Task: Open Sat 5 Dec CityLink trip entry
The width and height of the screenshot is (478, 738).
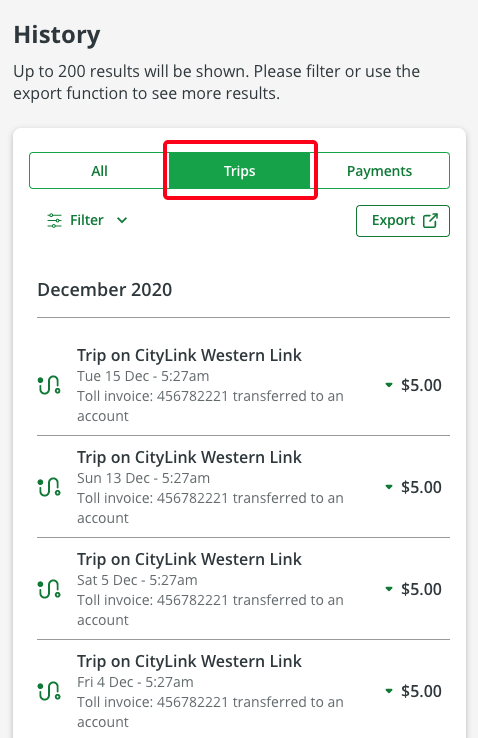Action: pos(243,589)
